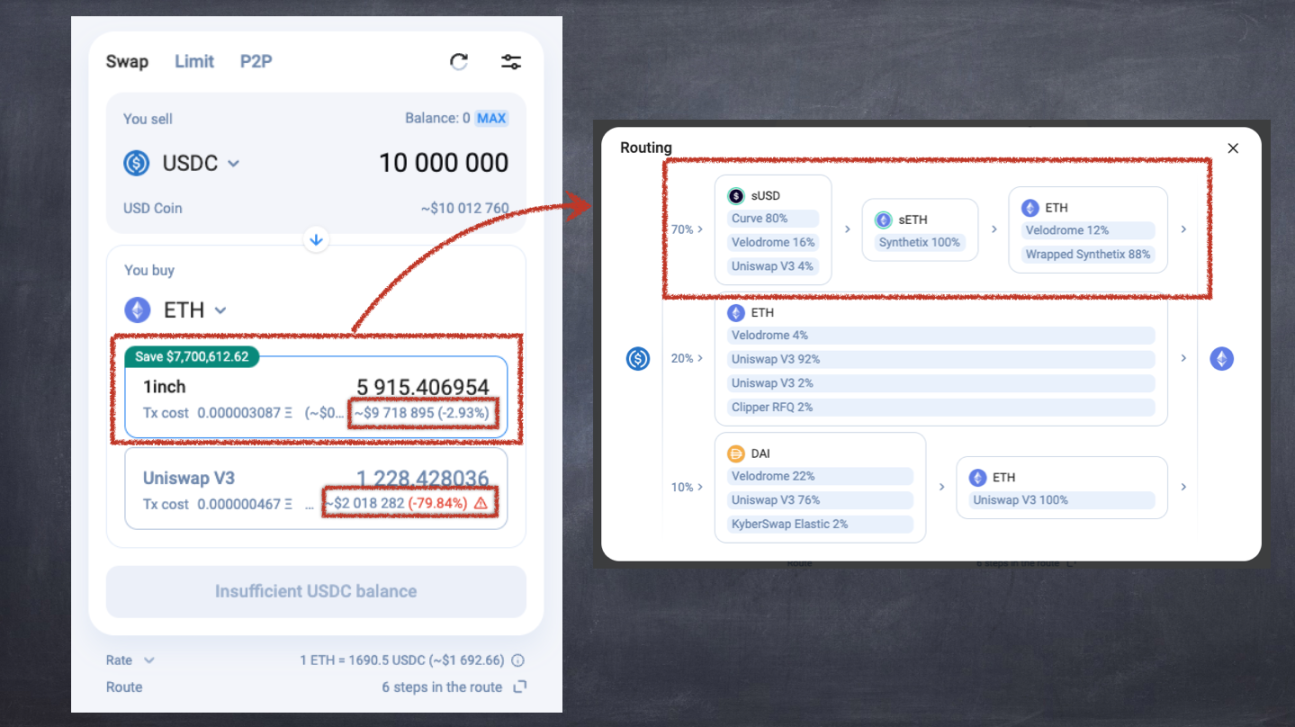Screen dimensions: 1295x727
Task: Edit the 10 000 000 sell amount
Action: (x=443, y=163)
